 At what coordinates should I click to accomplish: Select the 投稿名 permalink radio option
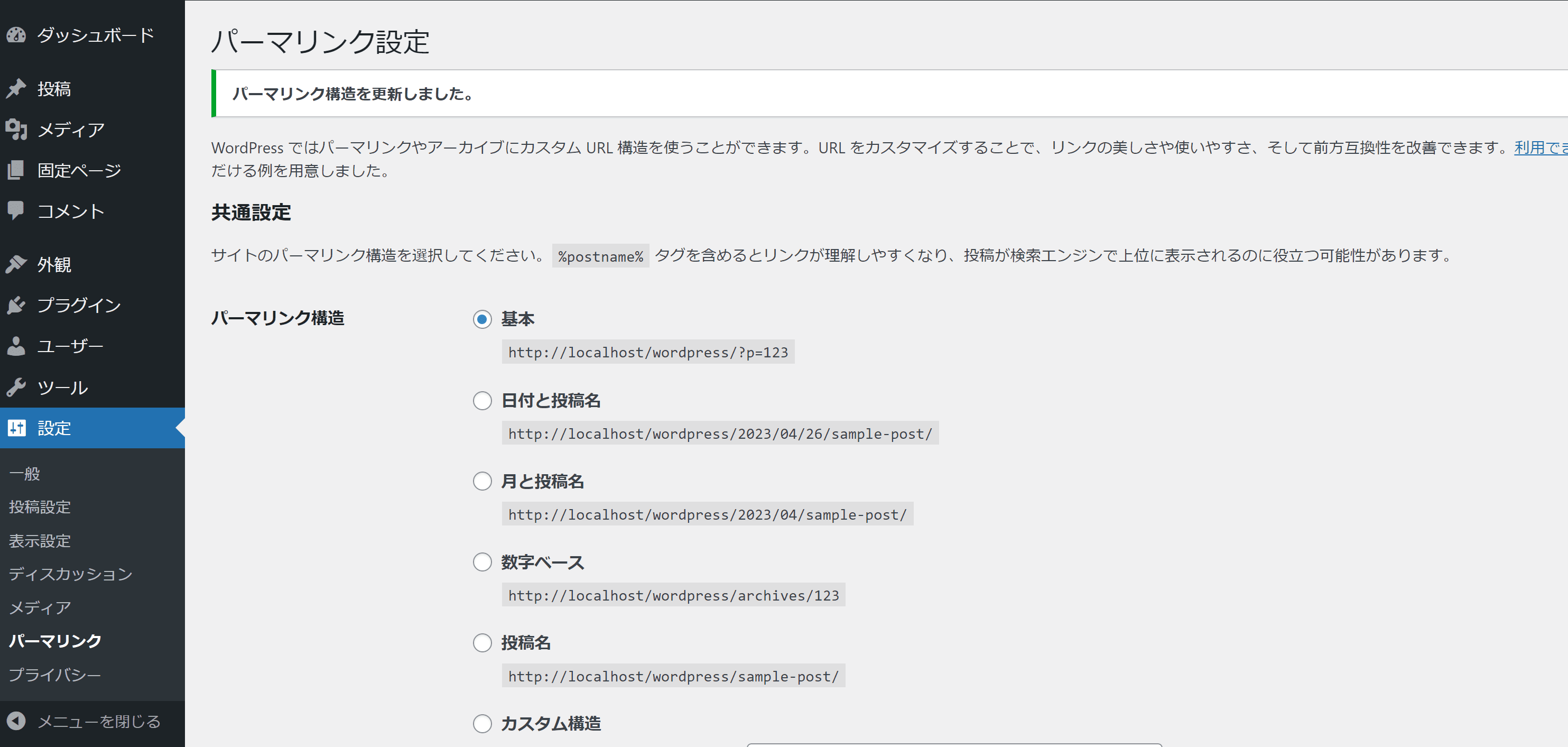[x=482, y=643]
